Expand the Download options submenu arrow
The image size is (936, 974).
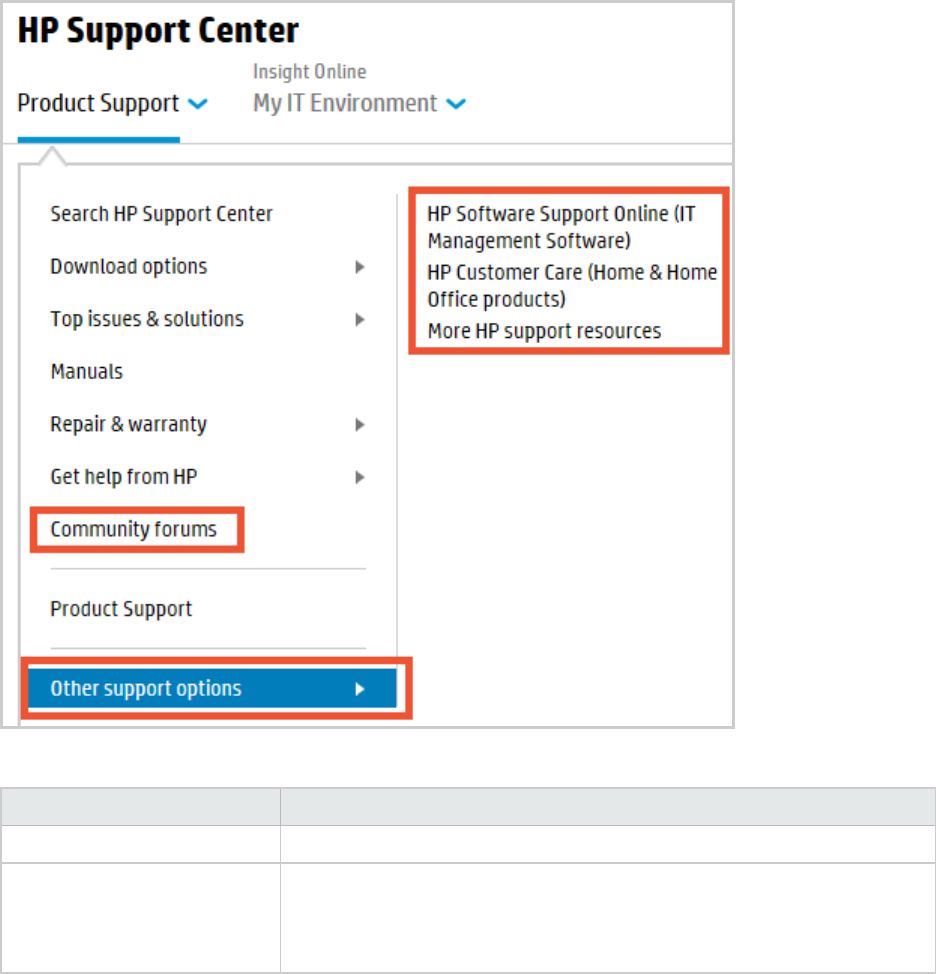pos(359,267)
